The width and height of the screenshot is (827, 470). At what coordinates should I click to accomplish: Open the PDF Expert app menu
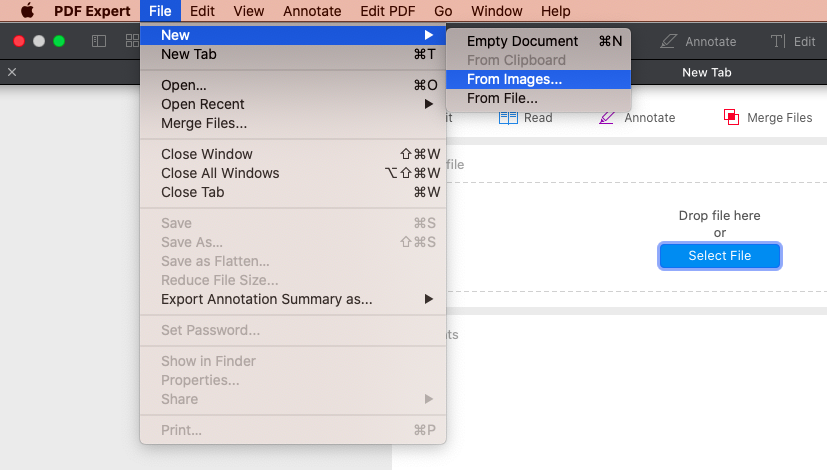[92, 11]
